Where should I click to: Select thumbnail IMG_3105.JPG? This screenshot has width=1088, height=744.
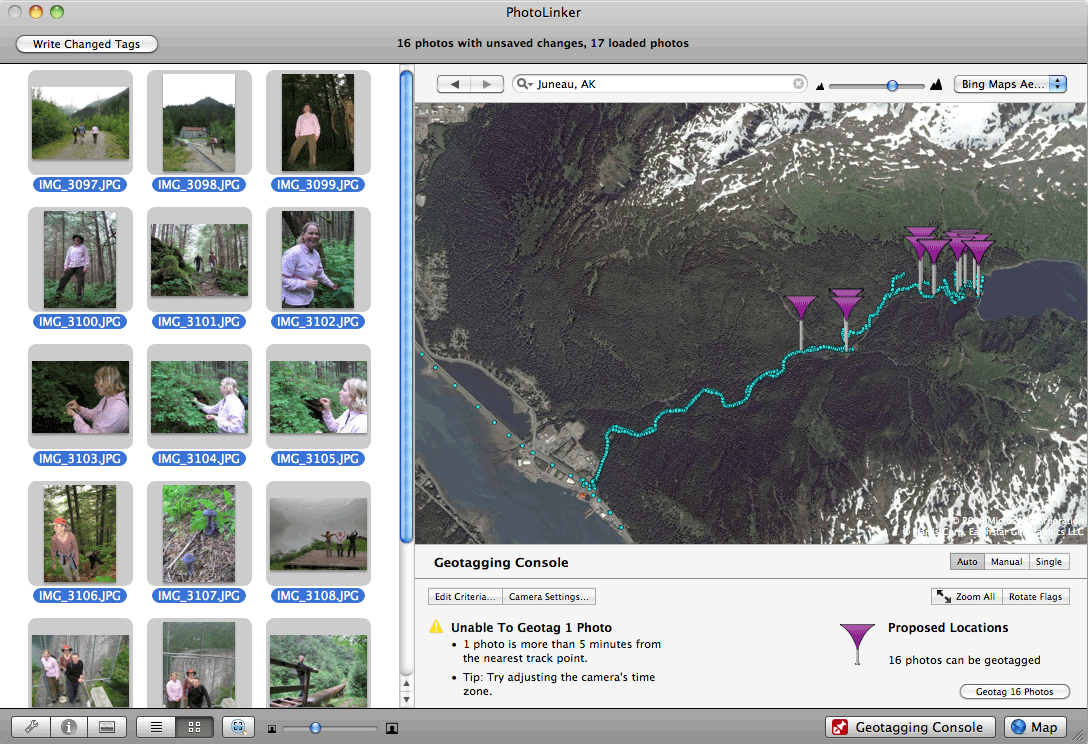318,396
